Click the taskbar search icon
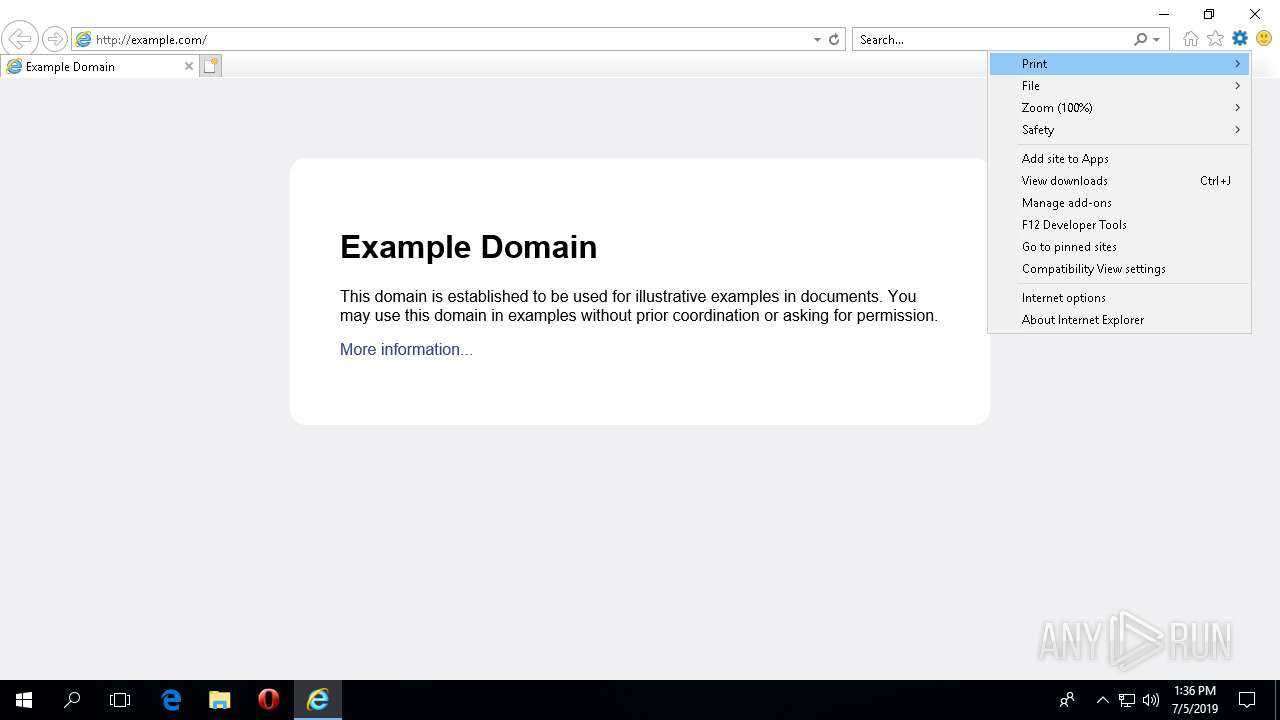The width and height of the screenshot is (1280, 720). pos(72,700)
